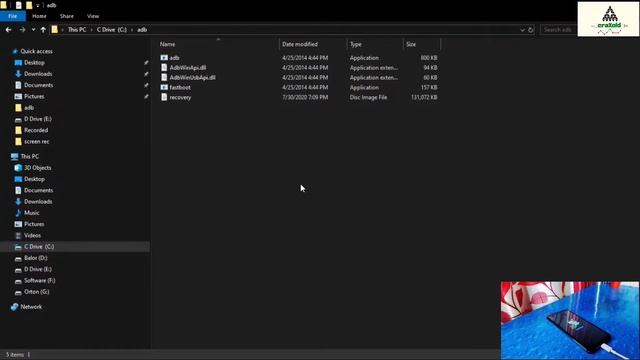Open pinned Documents under Quick access
Image resolution: width=640 pixels, height=360 pixels.
tap(38, 85)
